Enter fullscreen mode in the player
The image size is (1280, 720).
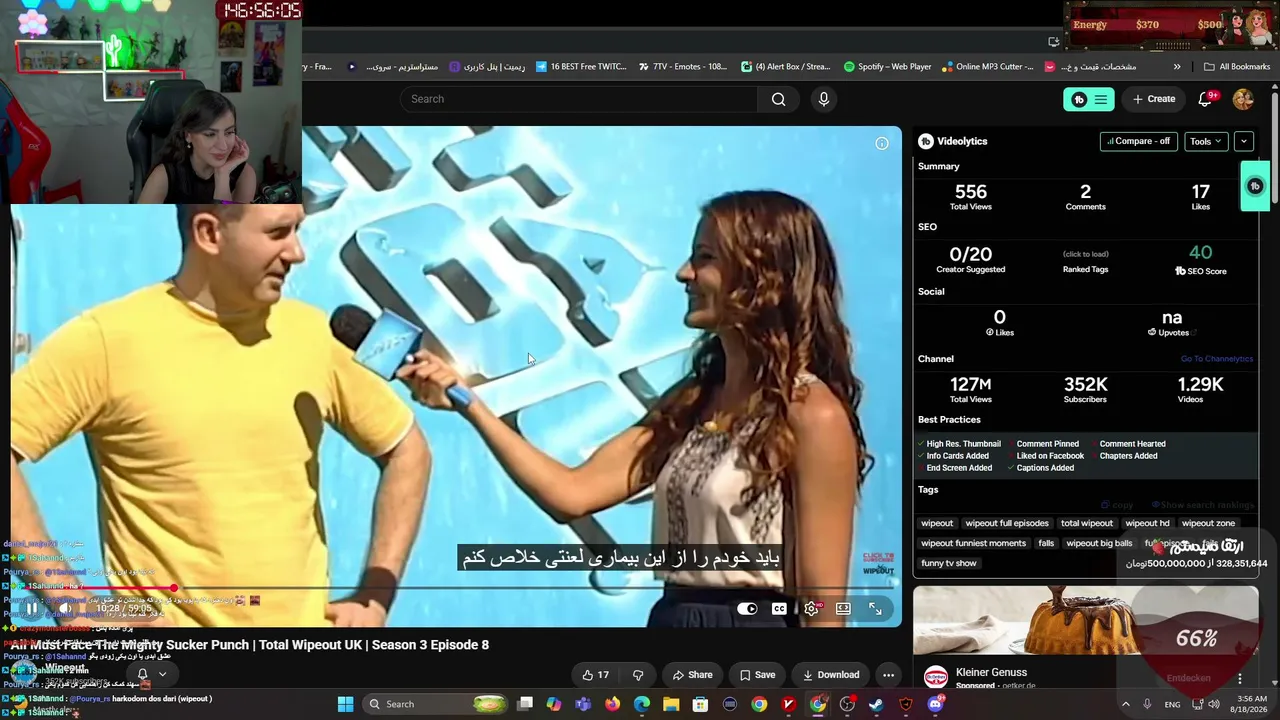click(x=875, y=608)
